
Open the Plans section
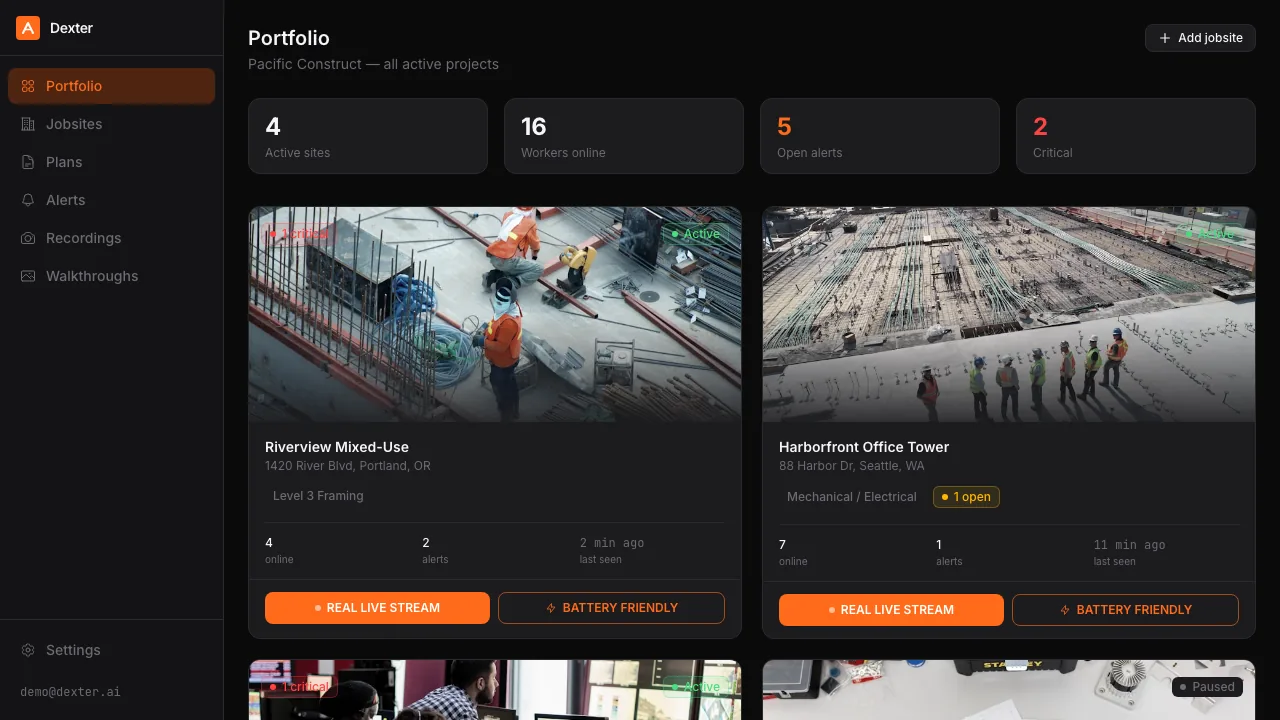(x=112, y=162)
